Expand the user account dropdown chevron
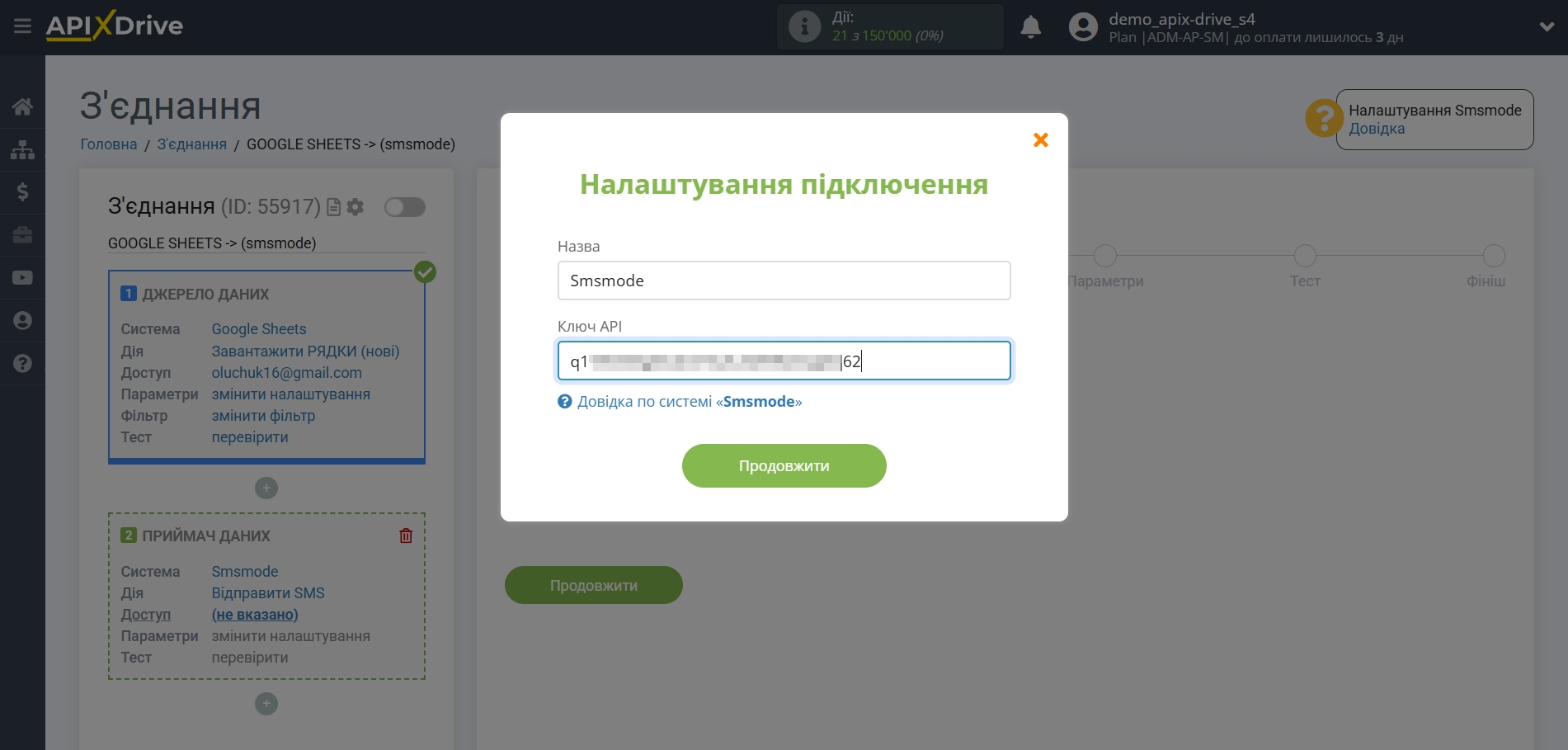 1547,27
